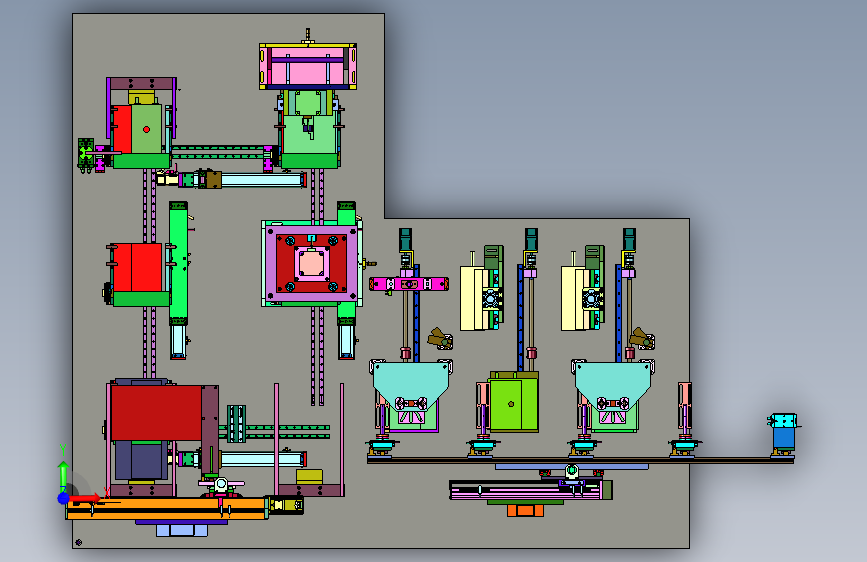Select the light blue block below orange rail
The width and height of the screenshot is (867, 562).
tap(181, 530)
